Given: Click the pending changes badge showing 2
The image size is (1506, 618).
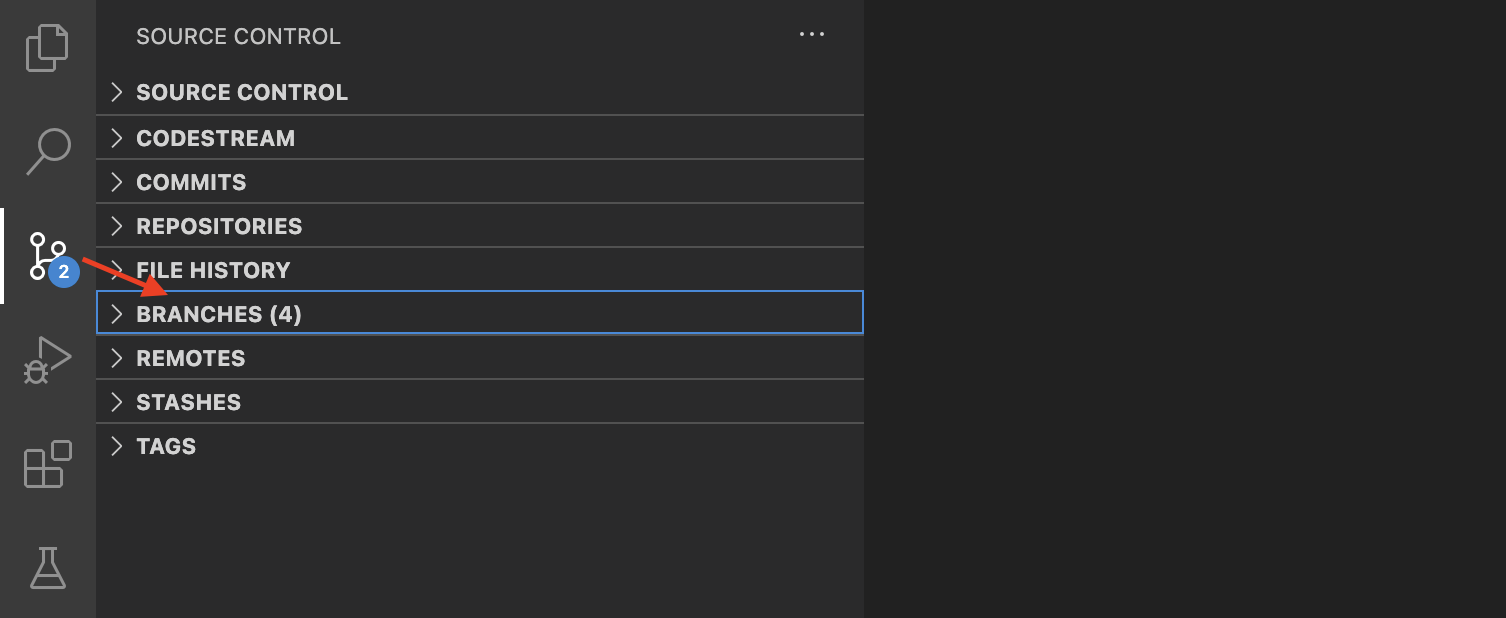Looking at the screenshot, I should pos(63,271).
